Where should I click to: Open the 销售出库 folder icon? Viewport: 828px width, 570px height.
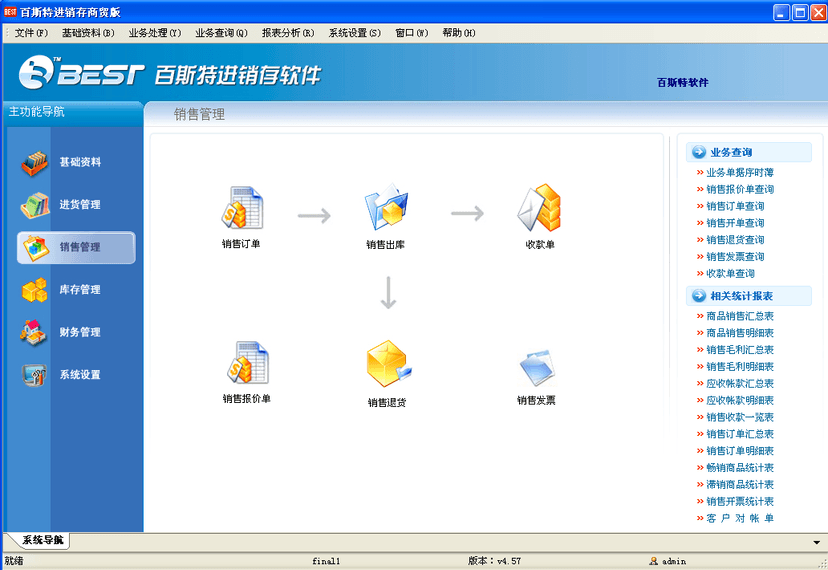[386, 207]
